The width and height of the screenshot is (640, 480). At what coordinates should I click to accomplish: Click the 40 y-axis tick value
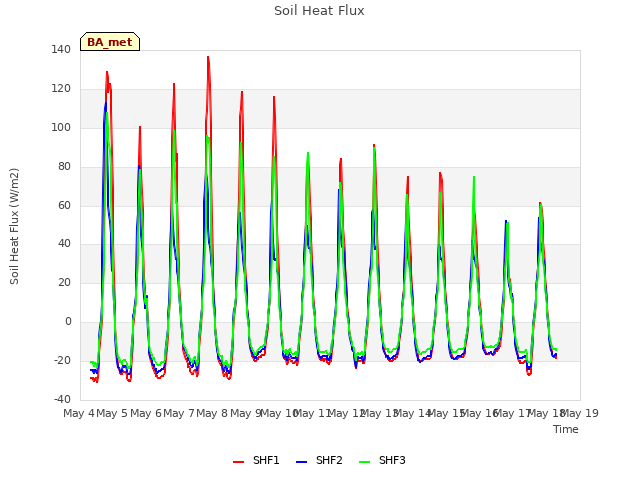coord(64,244)
